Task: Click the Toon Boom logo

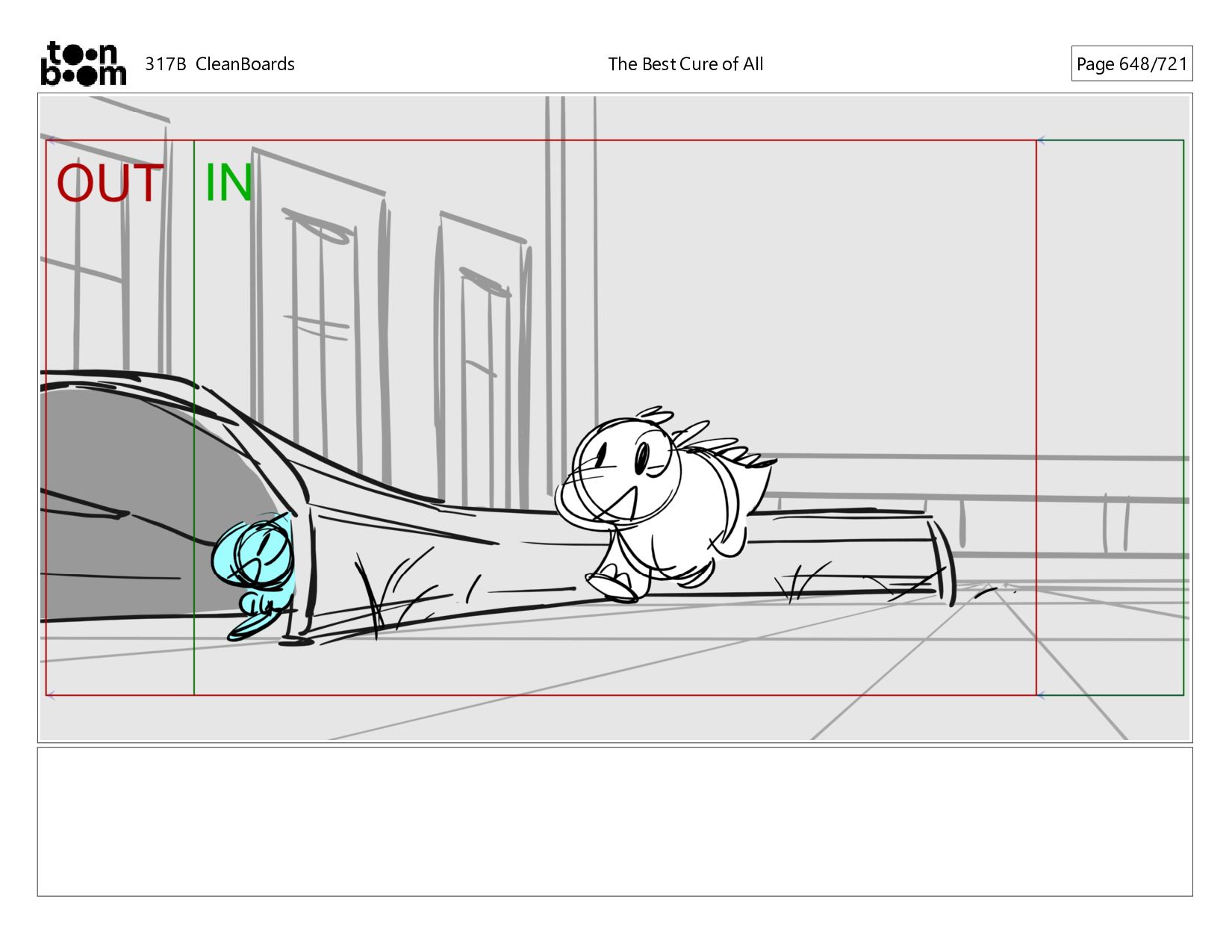Action: [83, 63]
